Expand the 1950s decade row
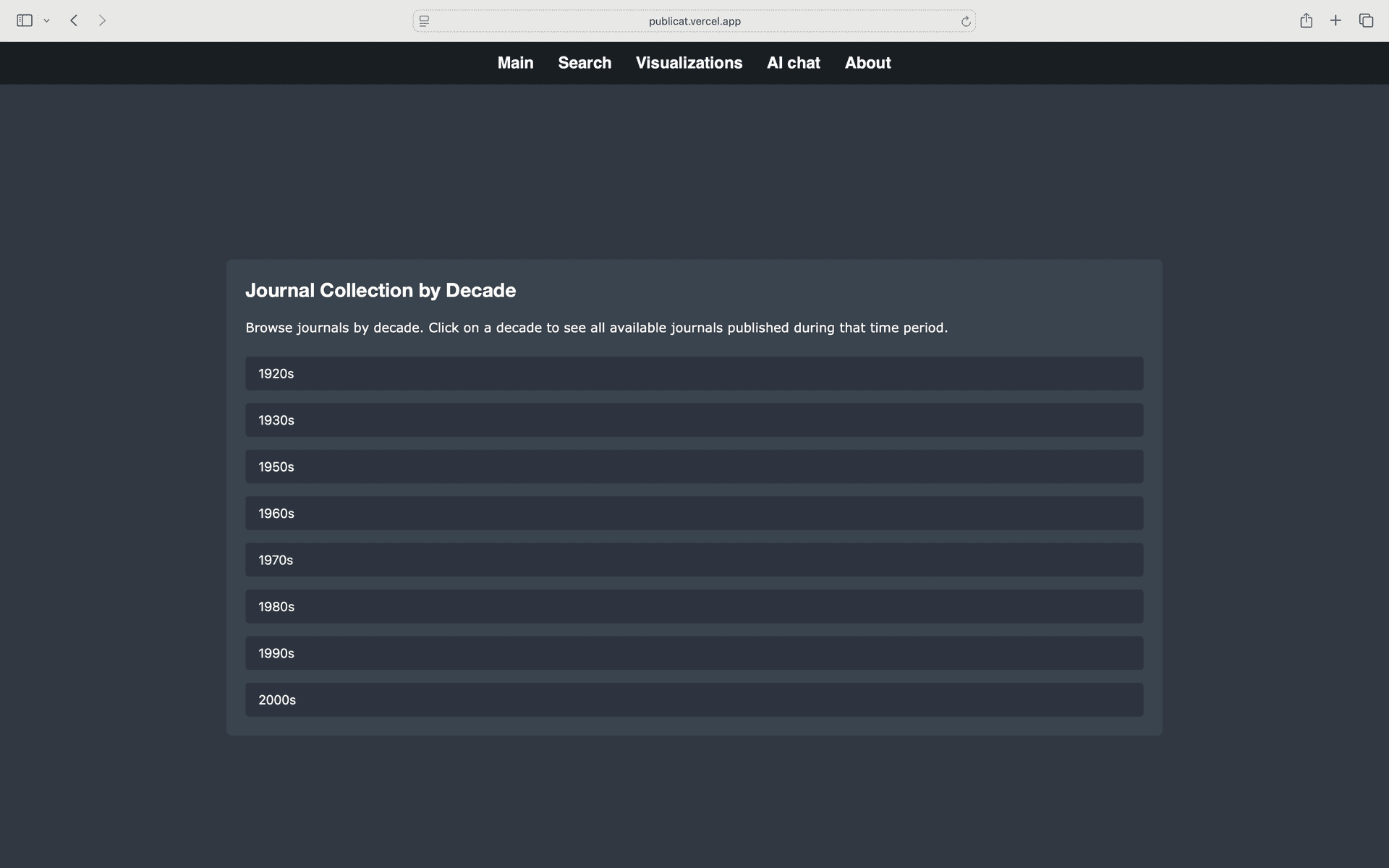This screenshot has width=1389, height=868. [x=694, y=467]
